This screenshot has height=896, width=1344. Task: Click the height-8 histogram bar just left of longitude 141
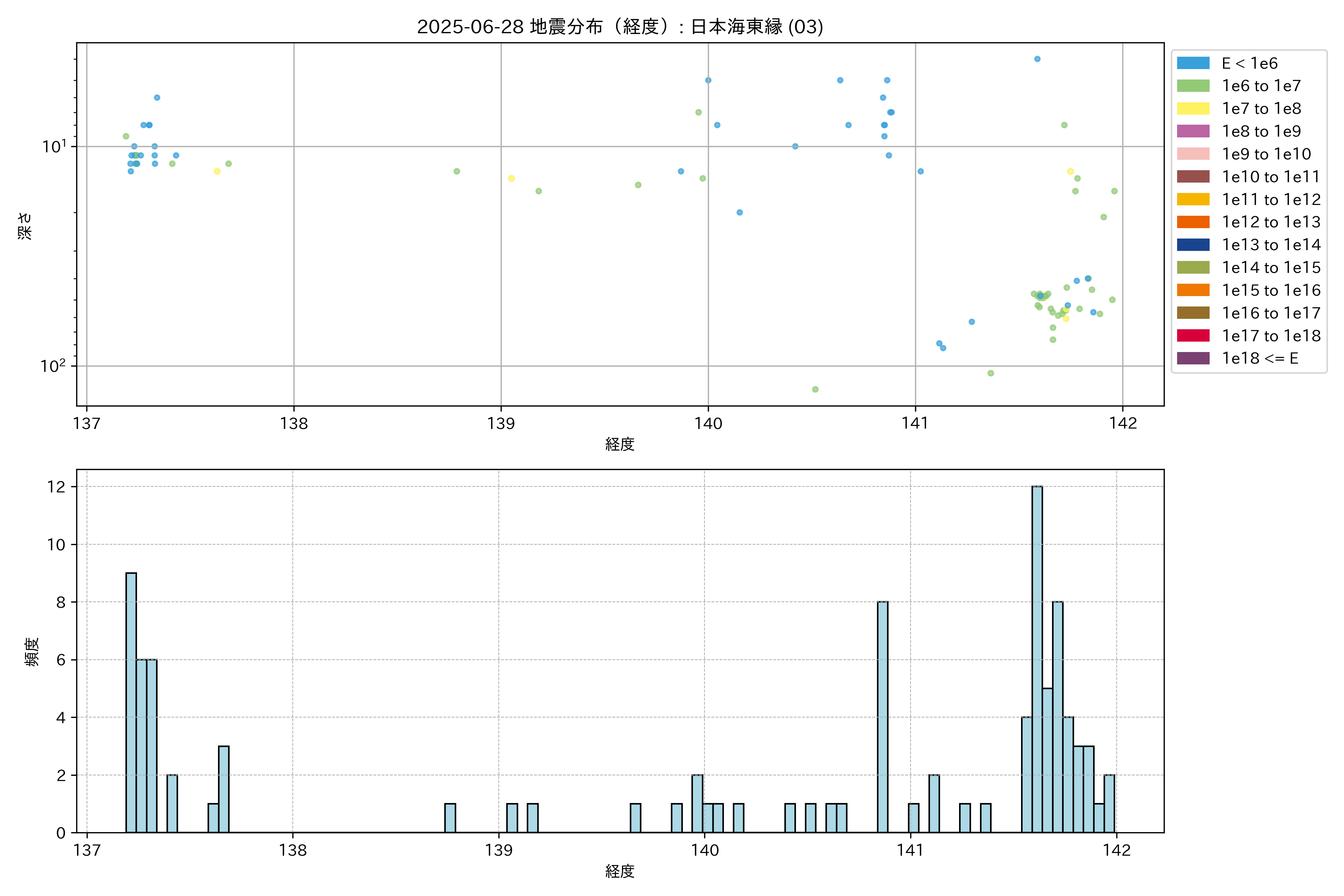point(882,716)
